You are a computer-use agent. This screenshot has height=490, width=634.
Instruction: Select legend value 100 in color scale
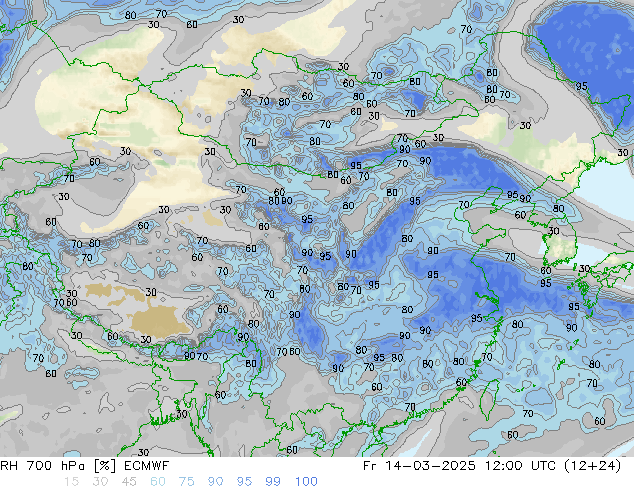(306, 482)
